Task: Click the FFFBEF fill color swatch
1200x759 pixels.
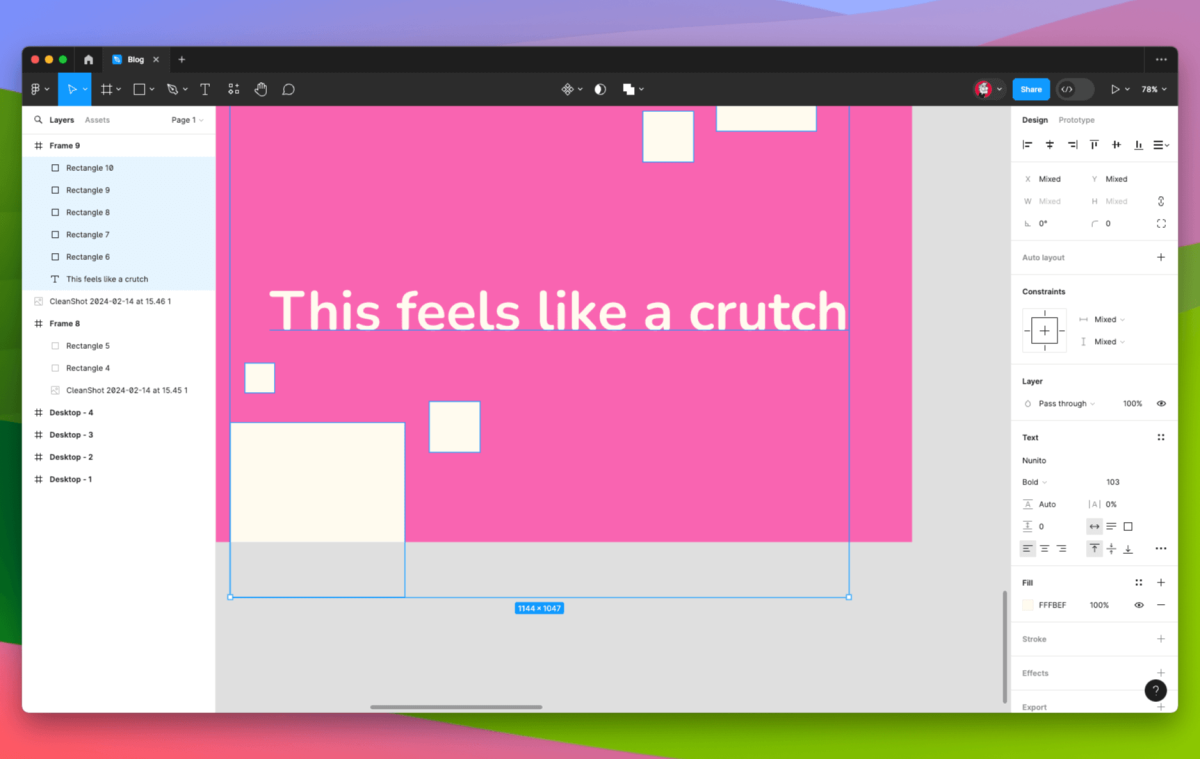Action: 1026,605
